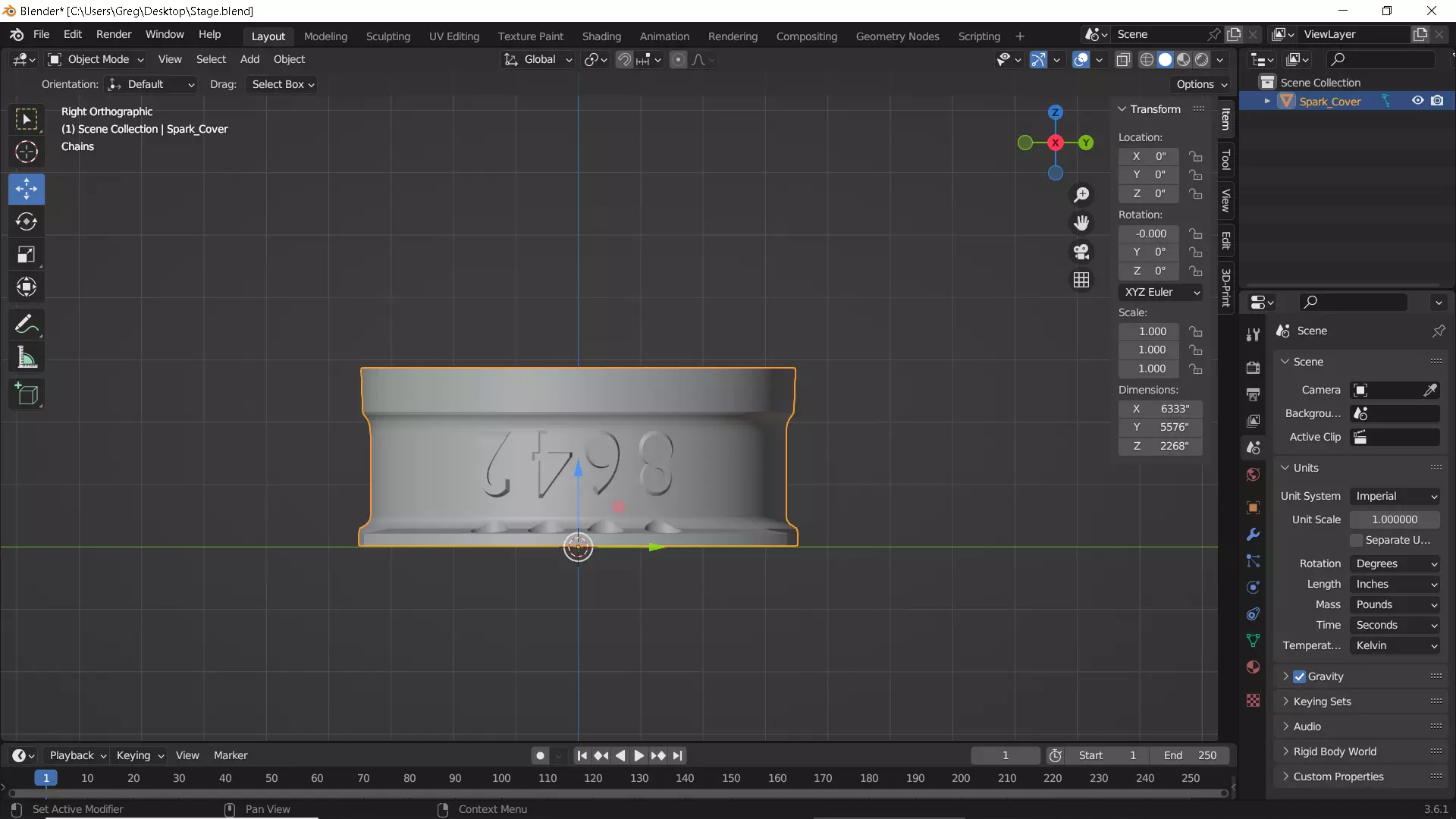Click the Options button in viewport header
The width and height of the screenshot is (1456, 819).
1201,84
